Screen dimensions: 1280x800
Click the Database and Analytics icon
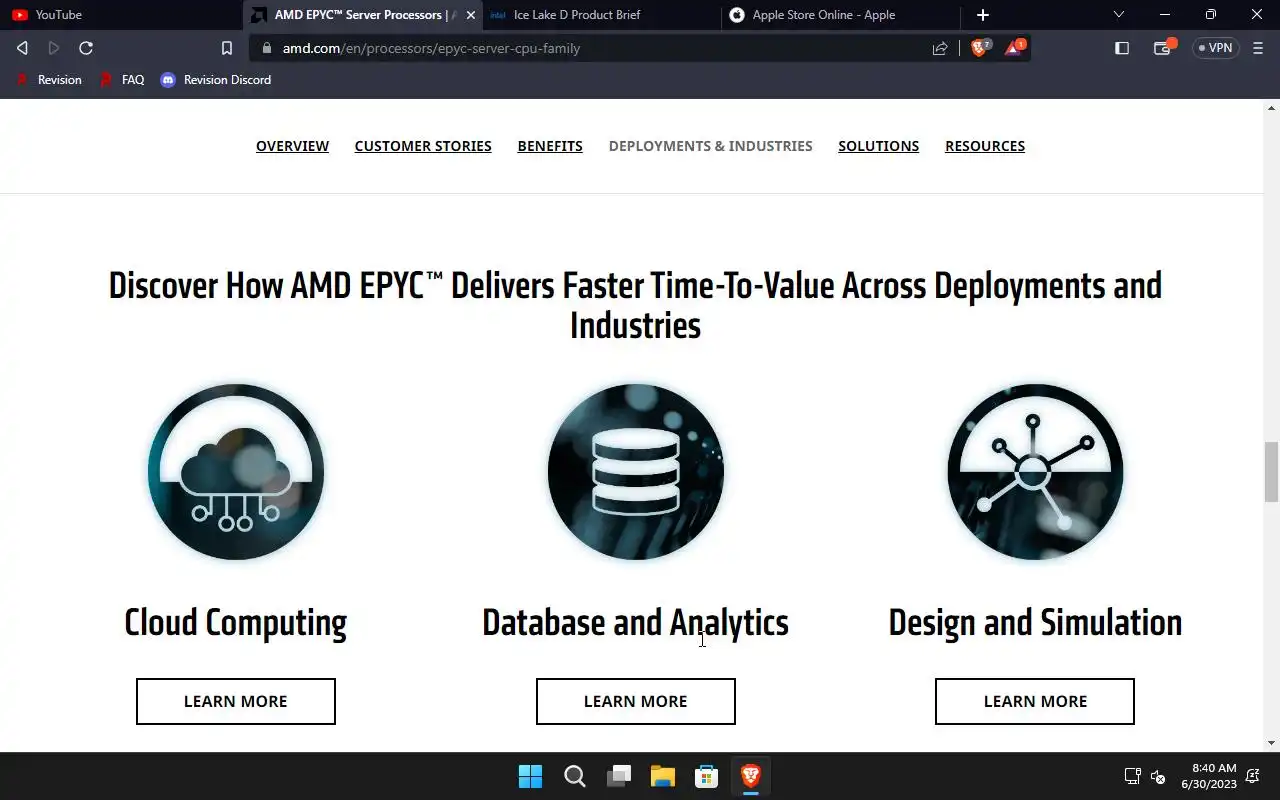[x=636, y=472]
